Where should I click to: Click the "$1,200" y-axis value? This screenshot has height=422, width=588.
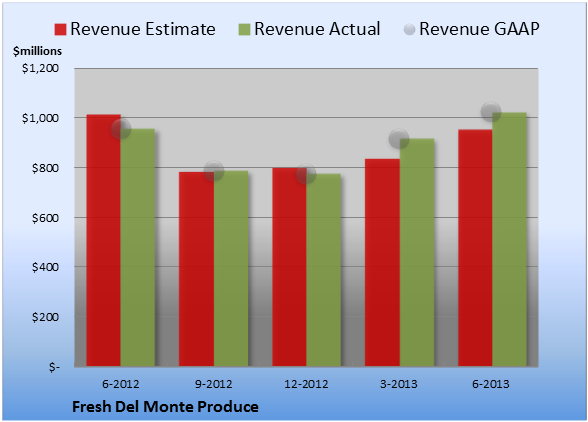click(x=40, y=68)
